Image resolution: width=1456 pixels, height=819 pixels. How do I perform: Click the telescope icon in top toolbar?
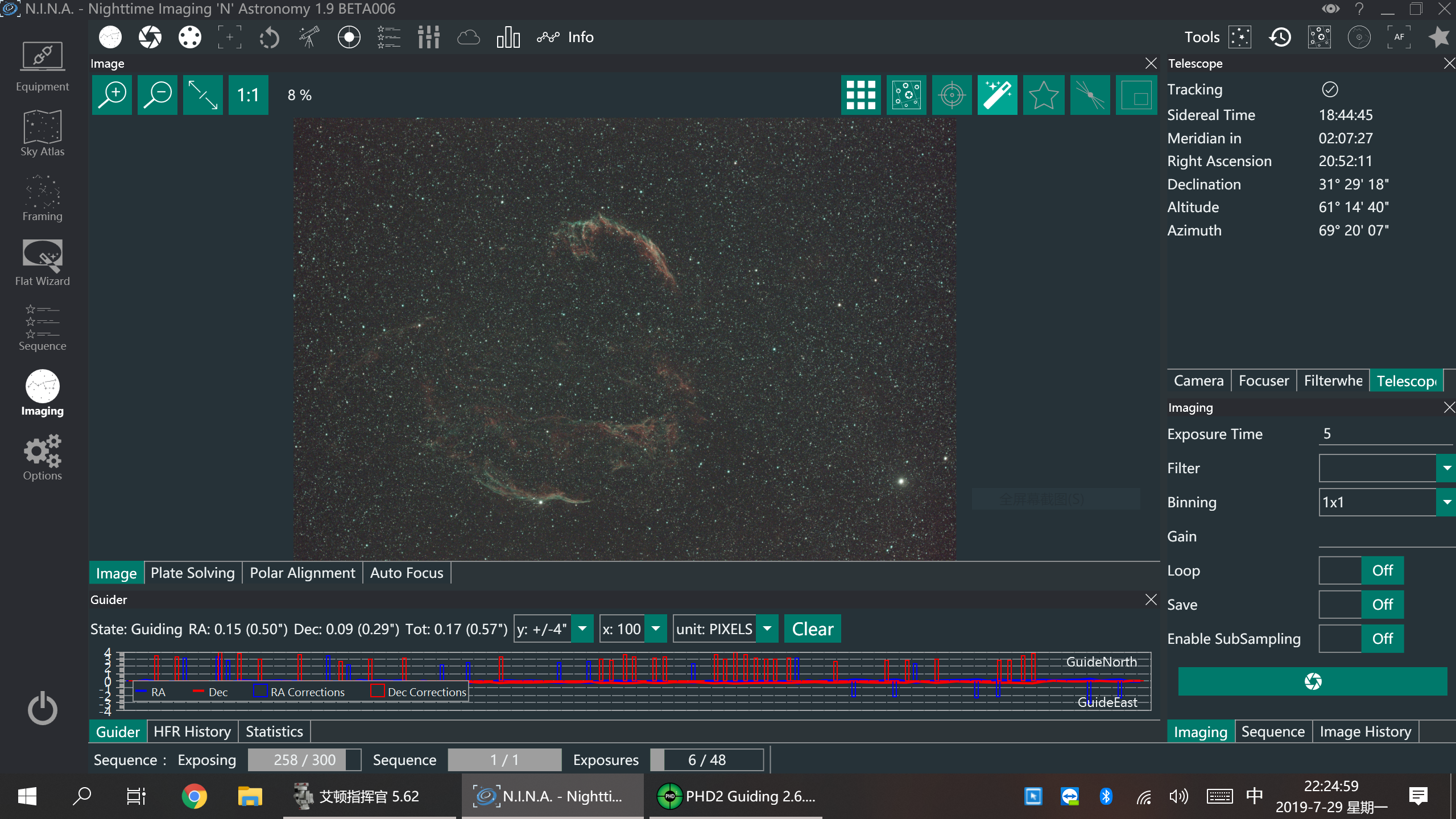pyautogui.click(x=309, y=38)
